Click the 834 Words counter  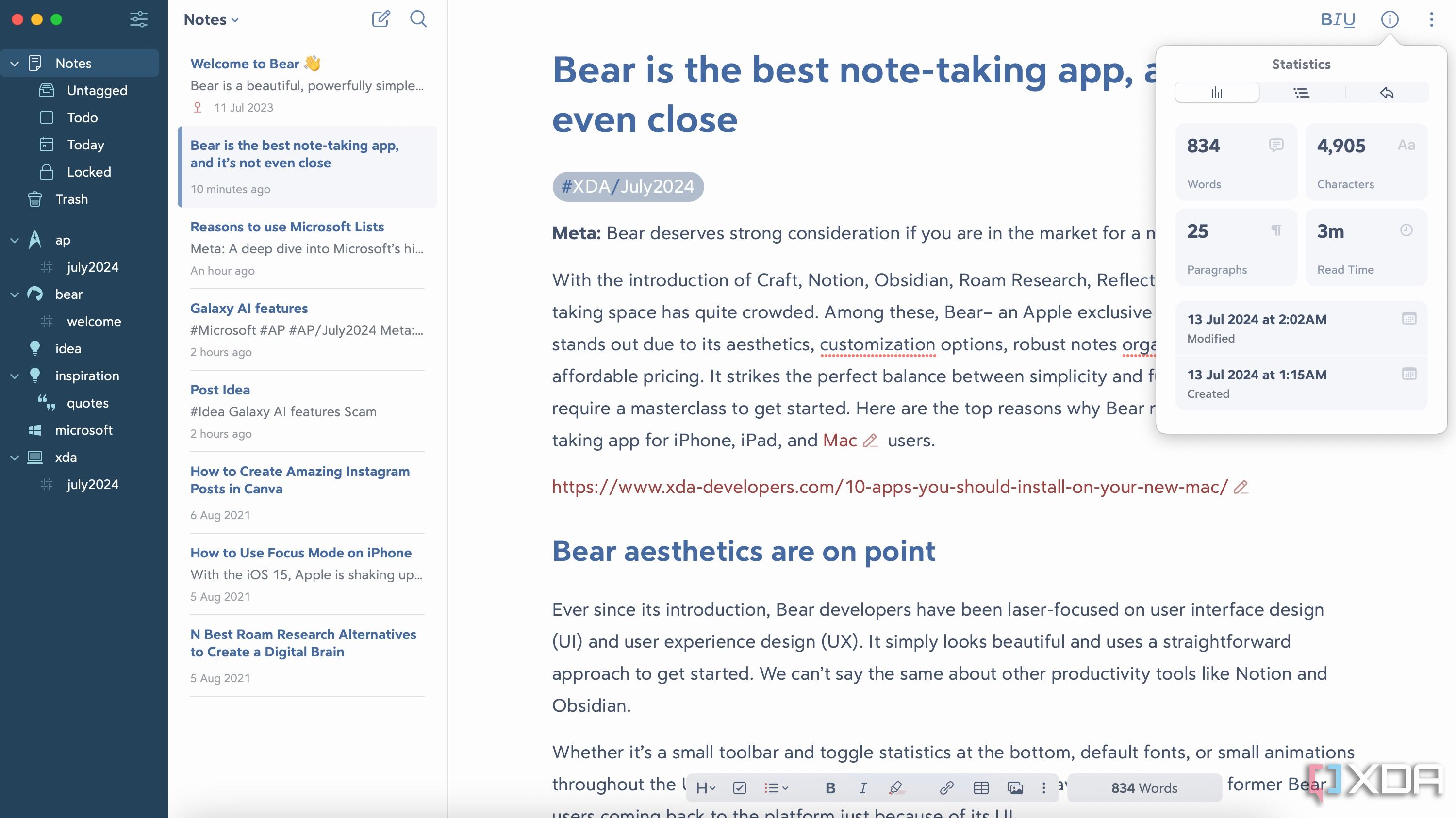click(x=1144, y=788)
